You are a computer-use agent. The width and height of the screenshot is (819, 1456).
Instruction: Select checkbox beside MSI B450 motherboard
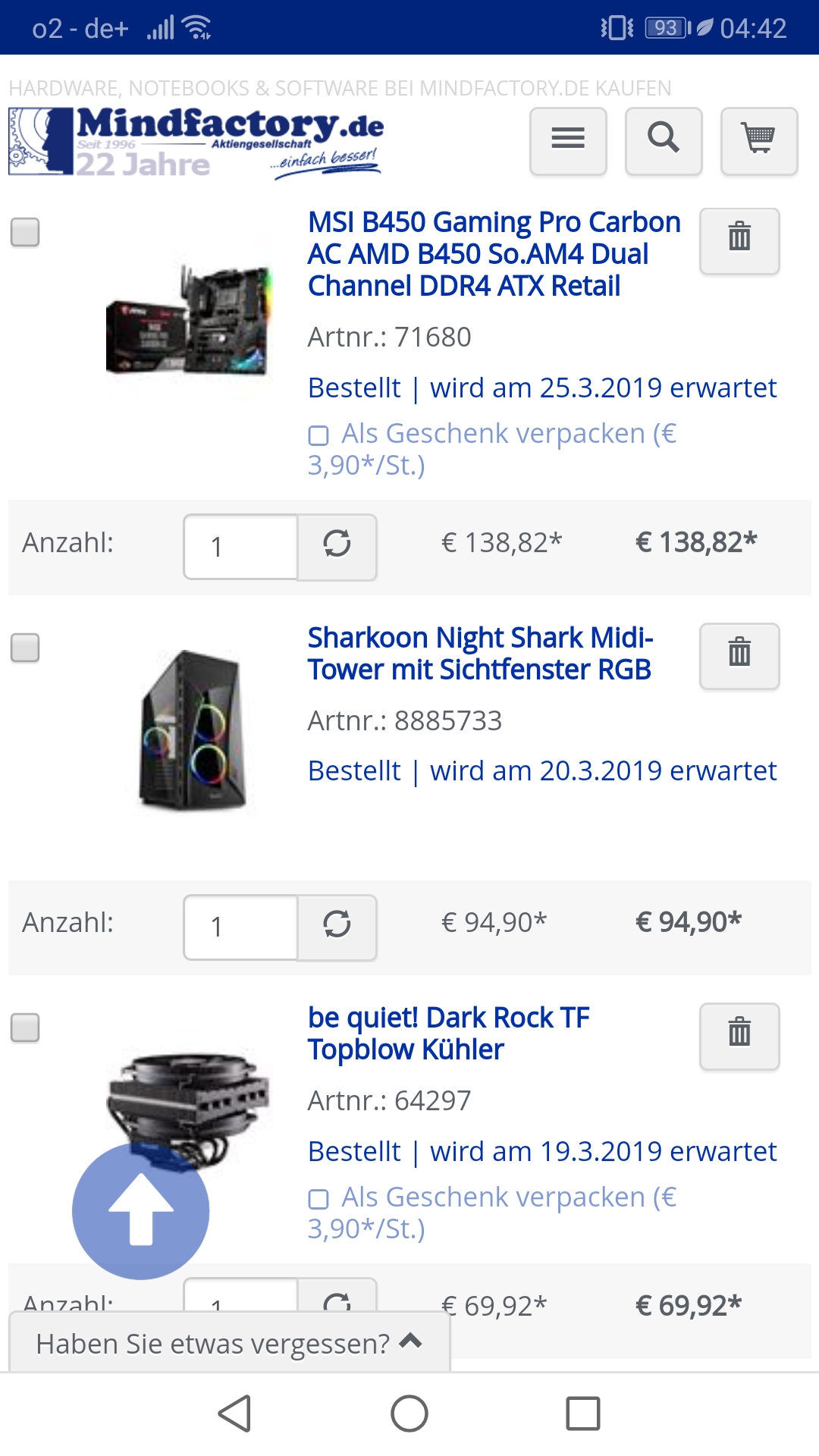[x=25, y=232]
